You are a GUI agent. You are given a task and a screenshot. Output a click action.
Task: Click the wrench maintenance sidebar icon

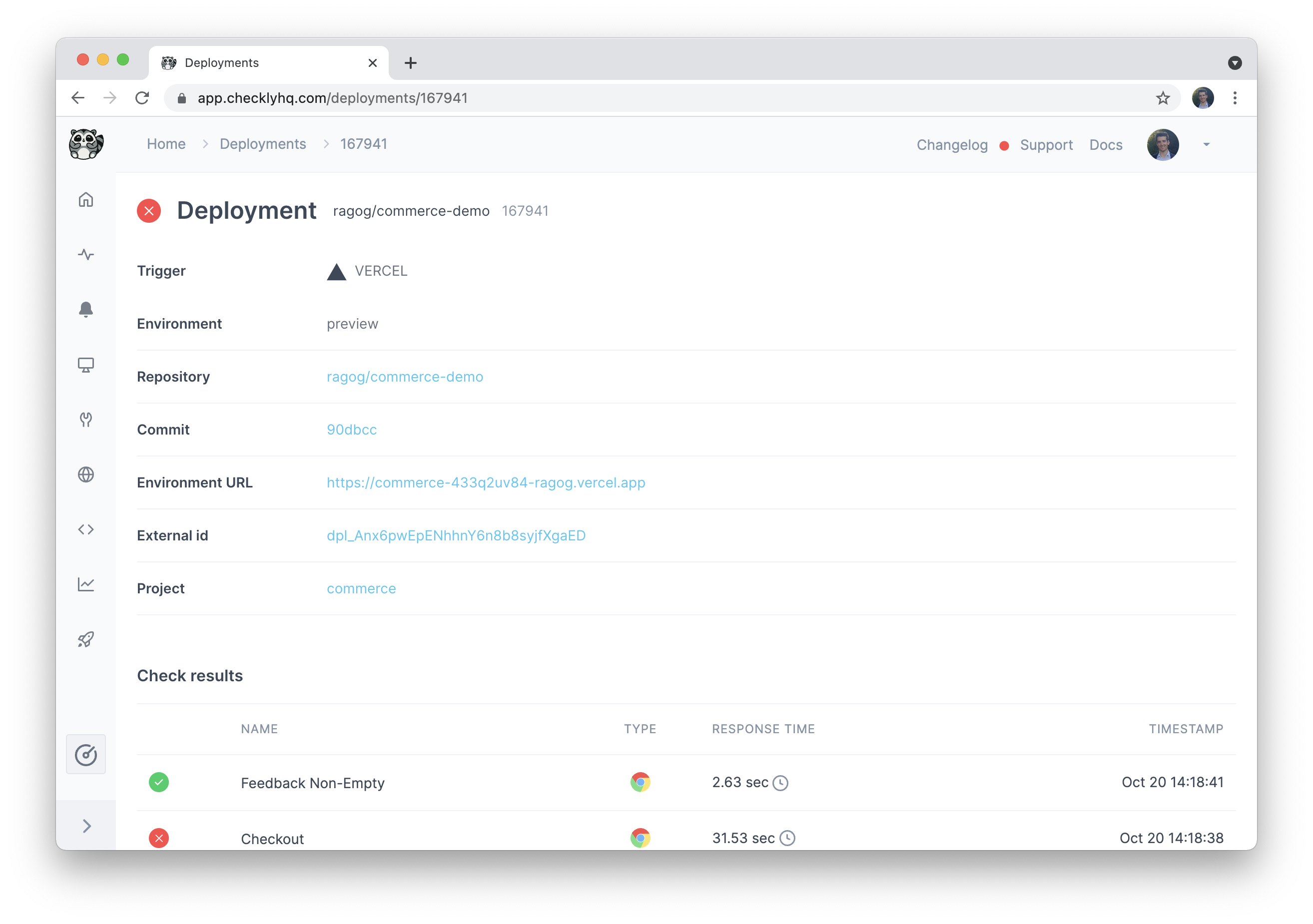[x=86, y=420]
